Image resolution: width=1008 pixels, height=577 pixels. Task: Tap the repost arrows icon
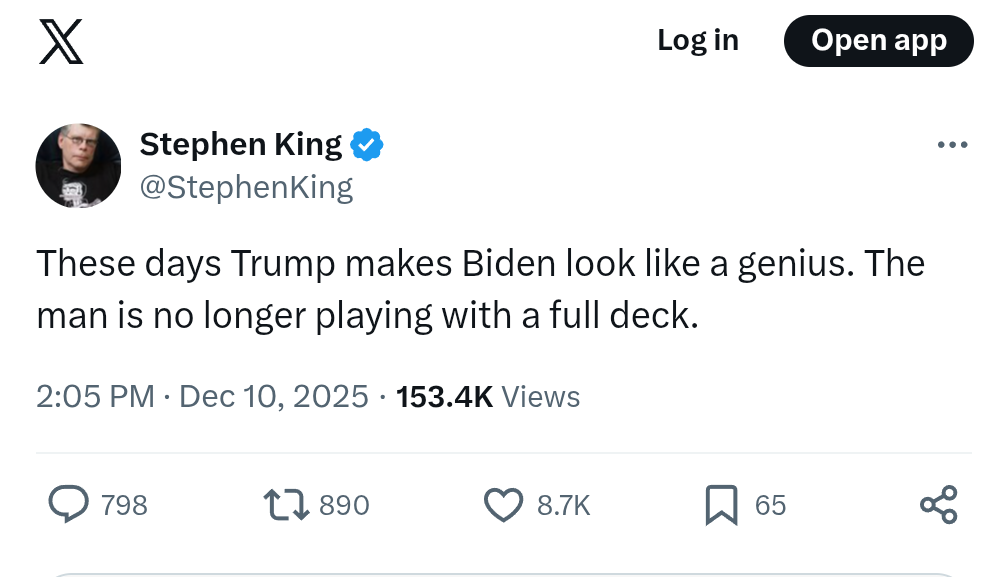[284, 504]
